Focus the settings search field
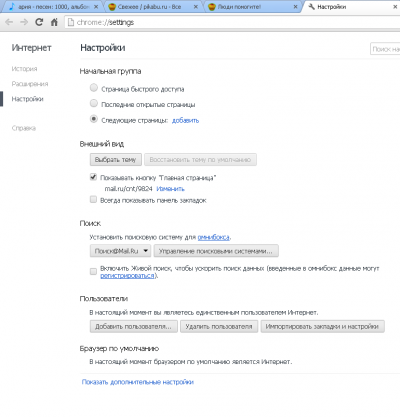This screenshot has height=417, width=400. point(385,49)
